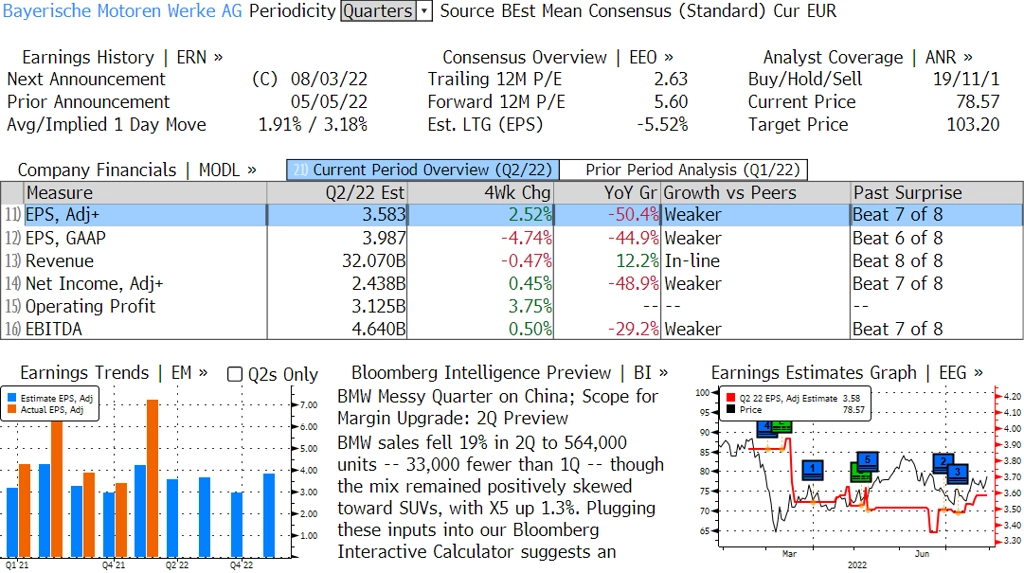This screenshot has width=1024, height=573.
Task: Open Earnings Estimates Graph EEG link
Action: [847, 373]
